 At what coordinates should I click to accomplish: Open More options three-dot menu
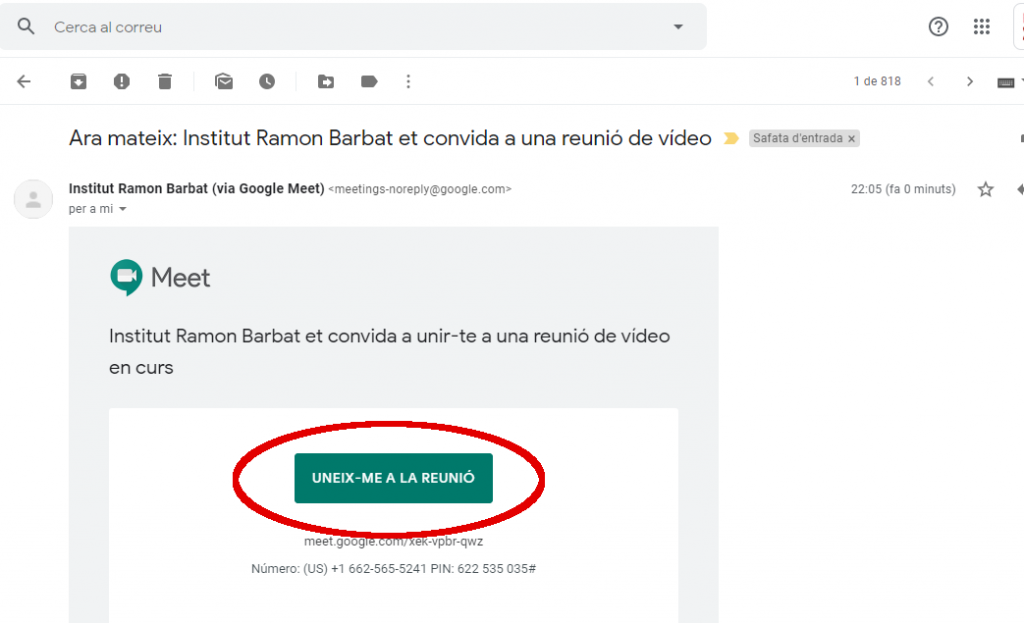pyautogui.click(x=408, y=82)
